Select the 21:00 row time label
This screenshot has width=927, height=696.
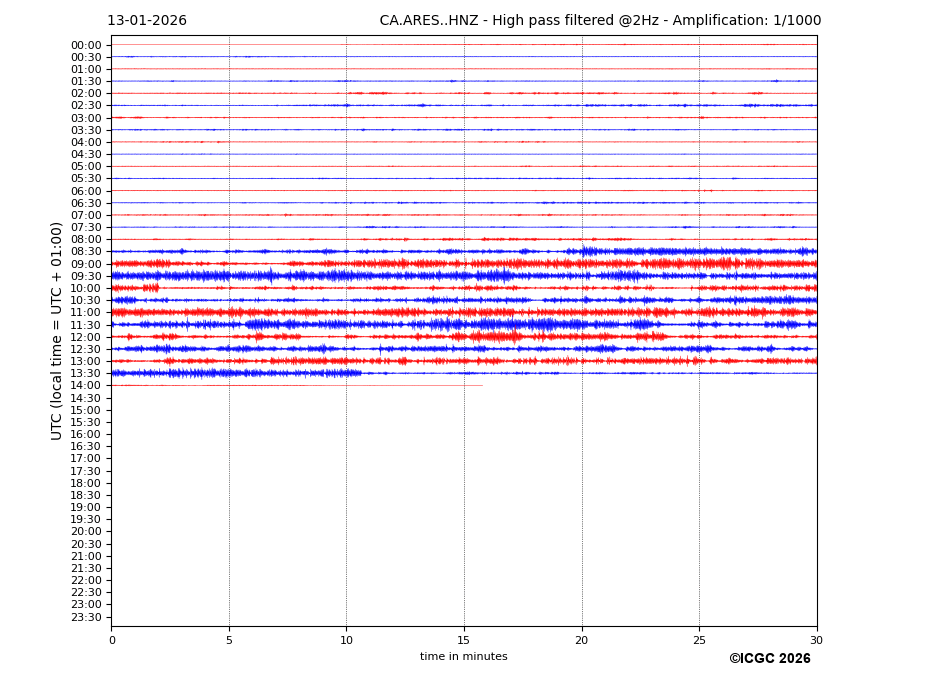coord(86,556)
